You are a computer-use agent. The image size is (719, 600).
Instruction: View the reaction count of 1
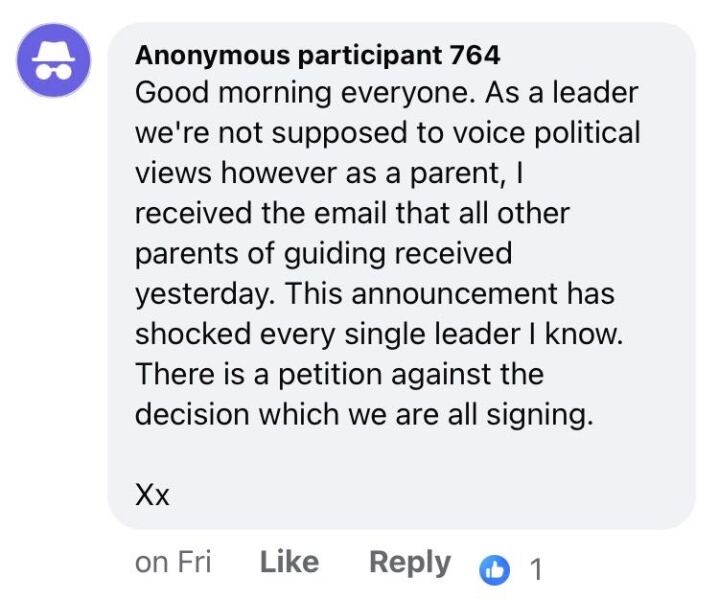coord(535,569)
